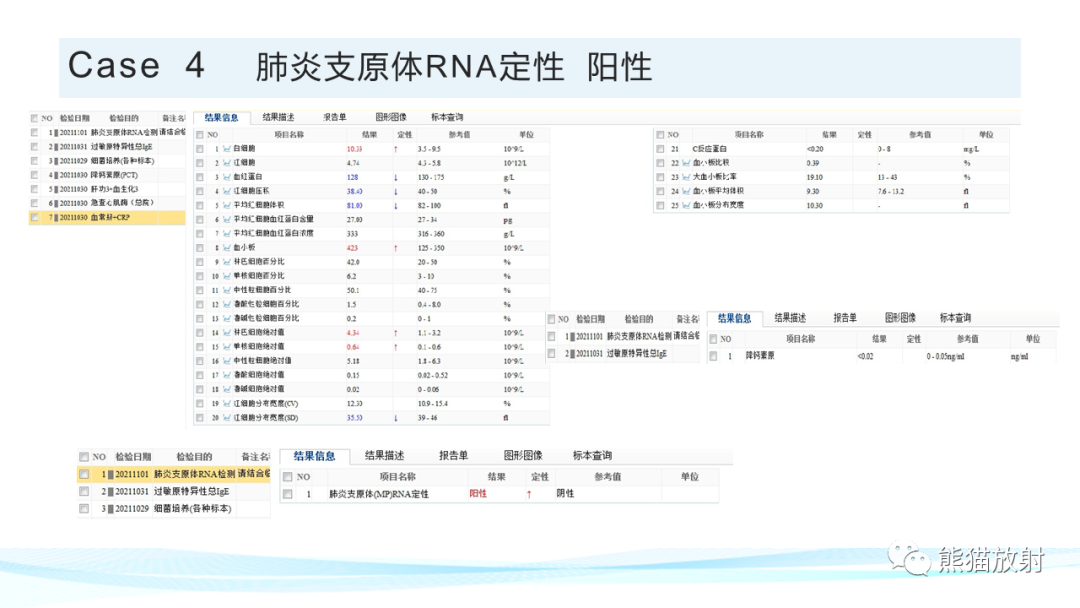
Task: Open the trend icon for 红细胞分布宽度(CV)
Action: [x=227, y=403]
